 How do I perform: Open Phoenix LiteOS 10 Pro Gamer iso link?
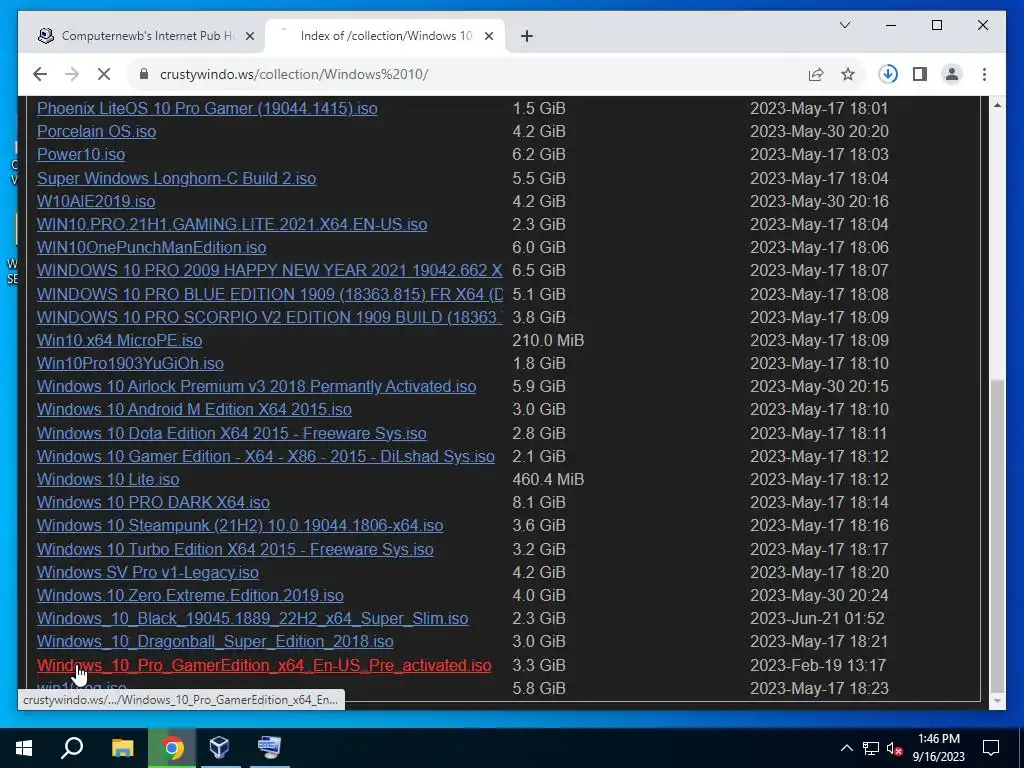[207, 108]
